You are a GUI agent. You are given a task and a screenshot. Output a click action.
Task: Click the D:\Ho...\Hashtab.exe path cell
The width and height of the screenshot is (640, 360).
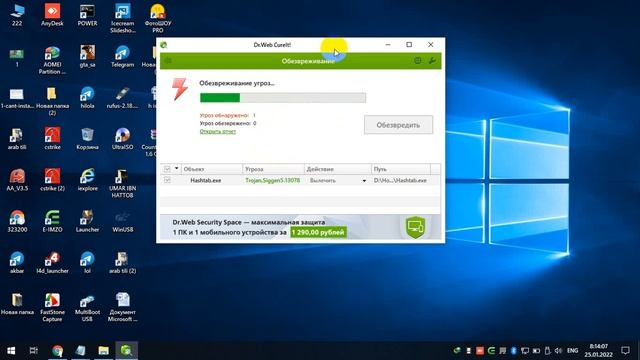click(400, 180)
